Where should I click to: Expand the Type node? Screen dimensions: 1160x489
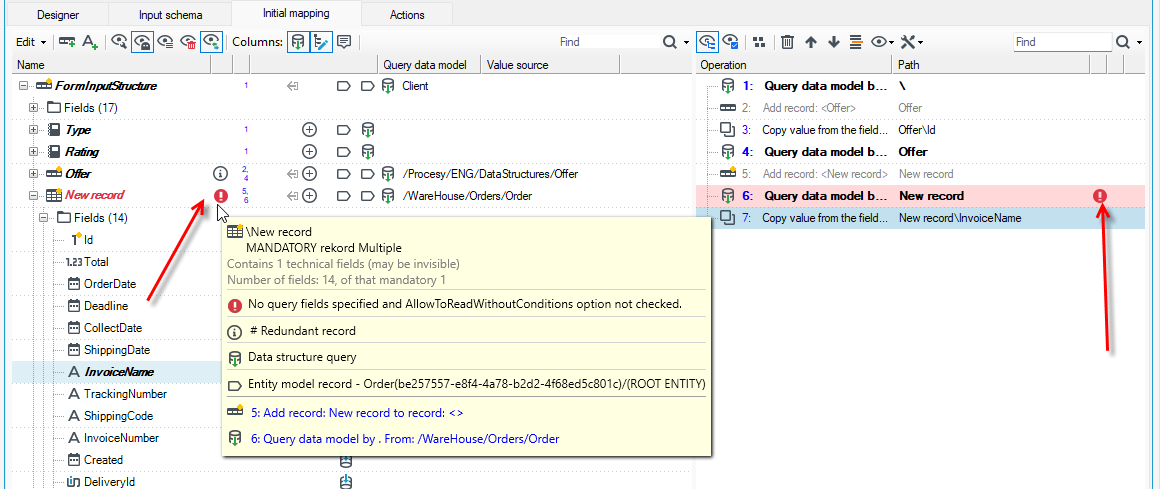coord(33,130)
